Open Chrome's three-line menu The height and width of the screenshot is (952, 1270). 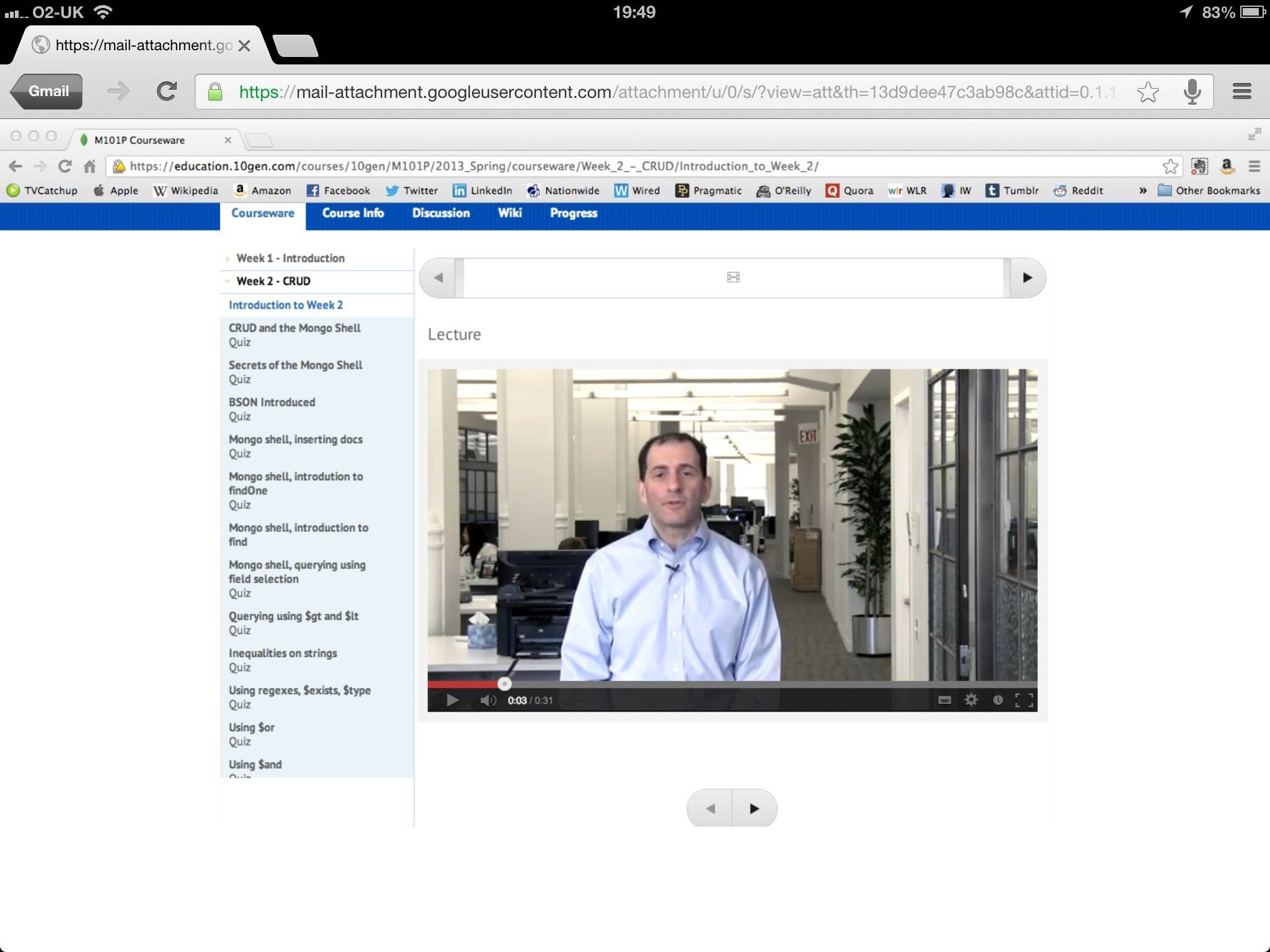pyautogui.click(x=1241, y=92)
